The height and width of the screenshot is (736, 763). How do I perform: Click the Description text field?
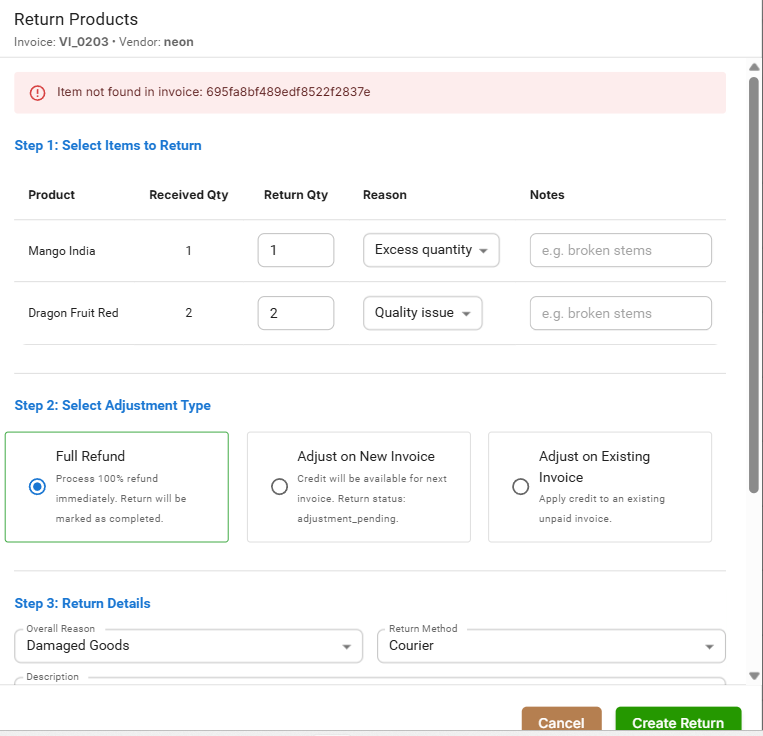coord(370,681)
